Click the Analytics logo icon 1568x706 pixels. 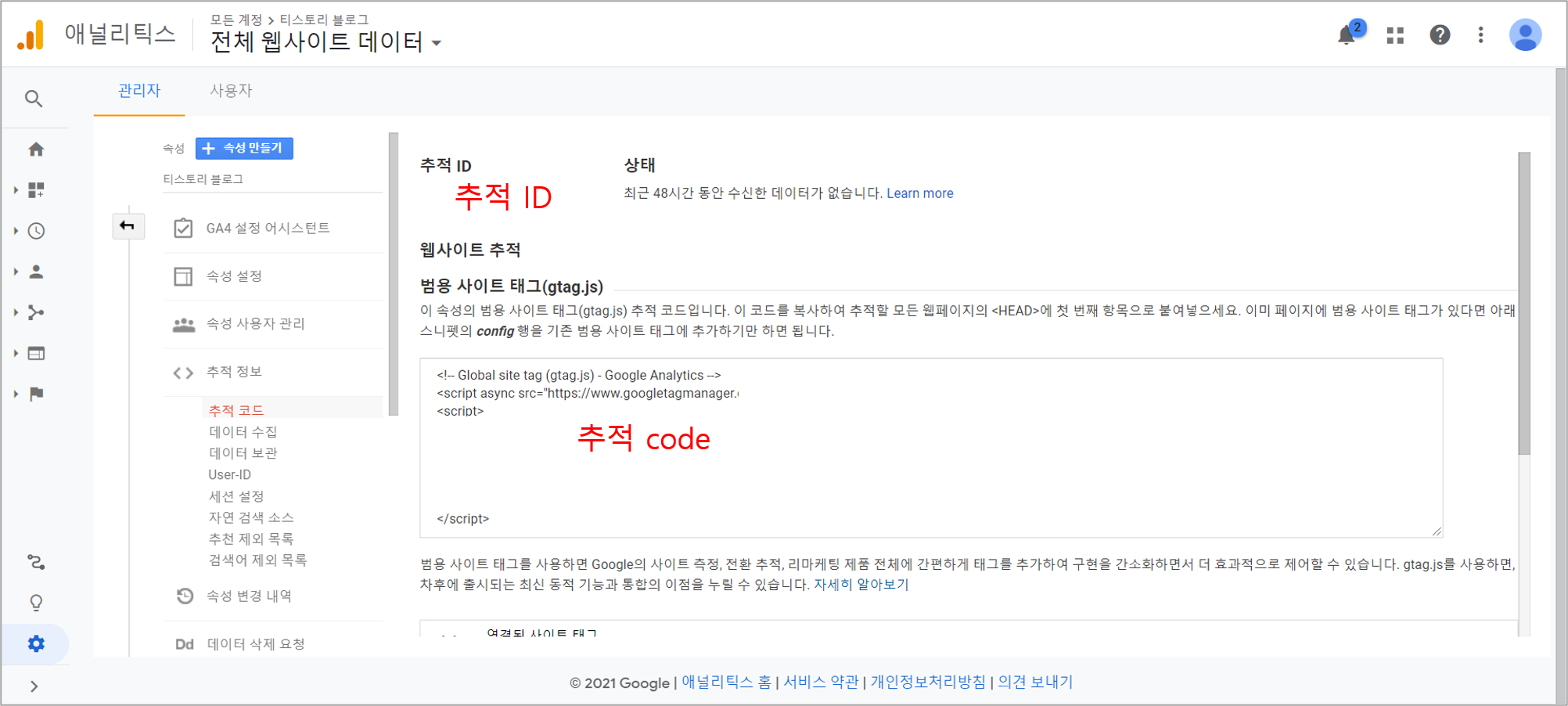31,35
